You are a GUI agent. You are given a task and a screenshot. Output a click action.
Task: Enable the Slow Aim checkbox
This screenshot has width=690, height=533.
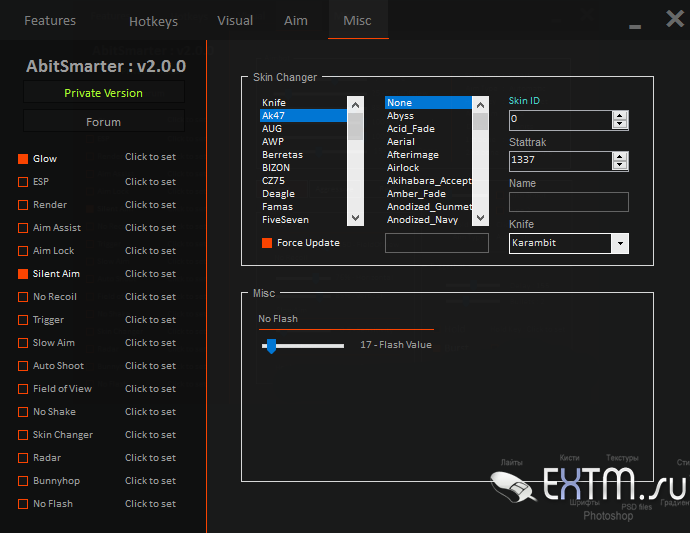point(23,342)
